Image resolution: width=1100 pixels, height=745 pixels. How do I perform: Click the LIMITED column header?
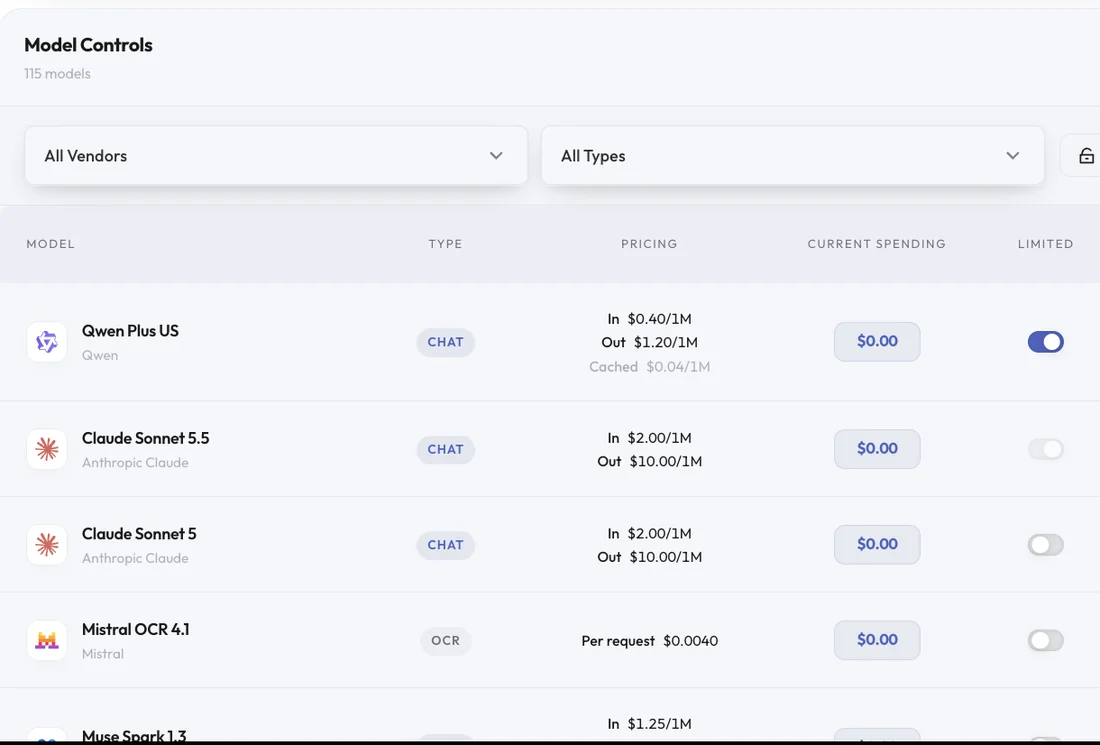(1045, 244)
